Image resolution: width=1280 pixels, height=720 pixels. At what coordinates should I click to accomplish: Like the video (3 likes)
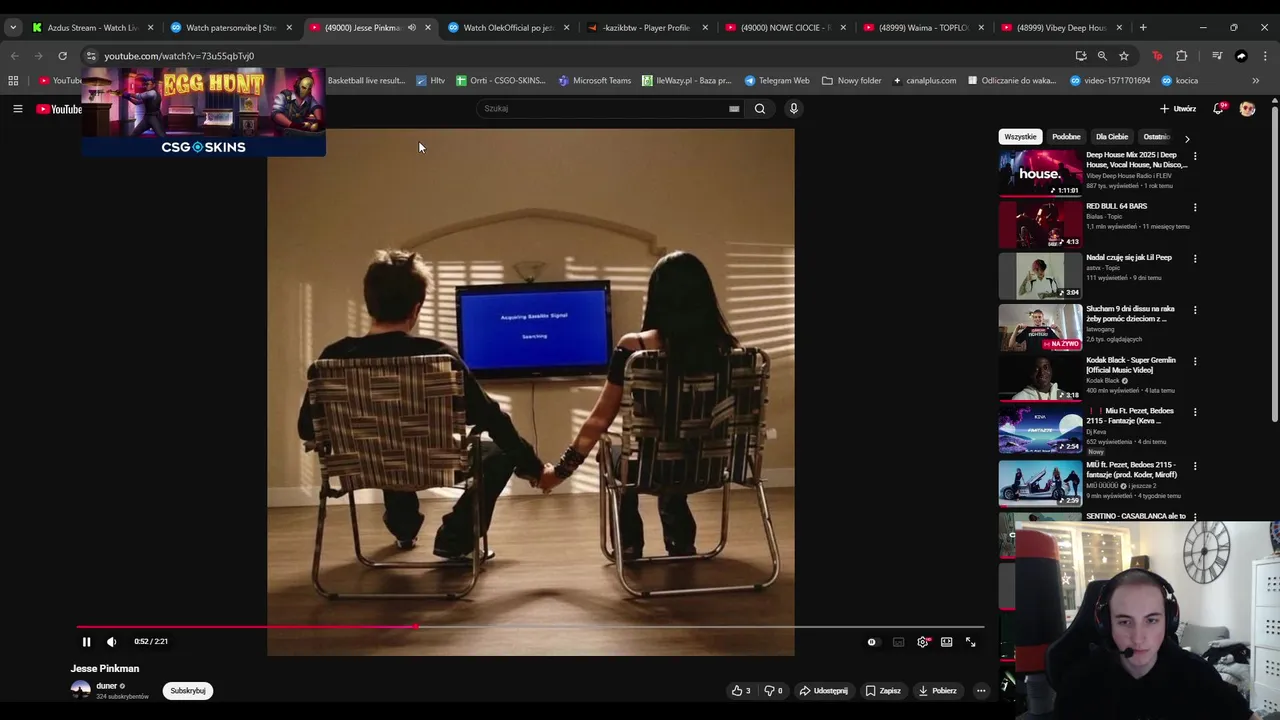[741, 691]
